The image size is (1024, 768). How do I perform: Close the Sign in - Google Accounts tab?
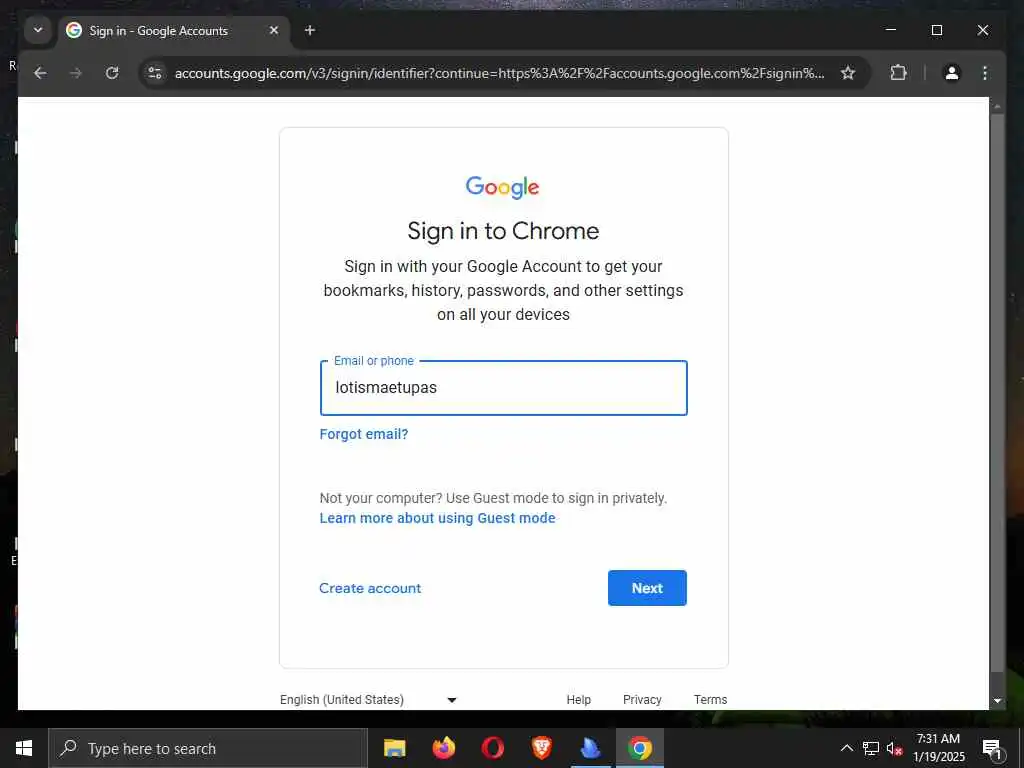click(x=274, y=30)
